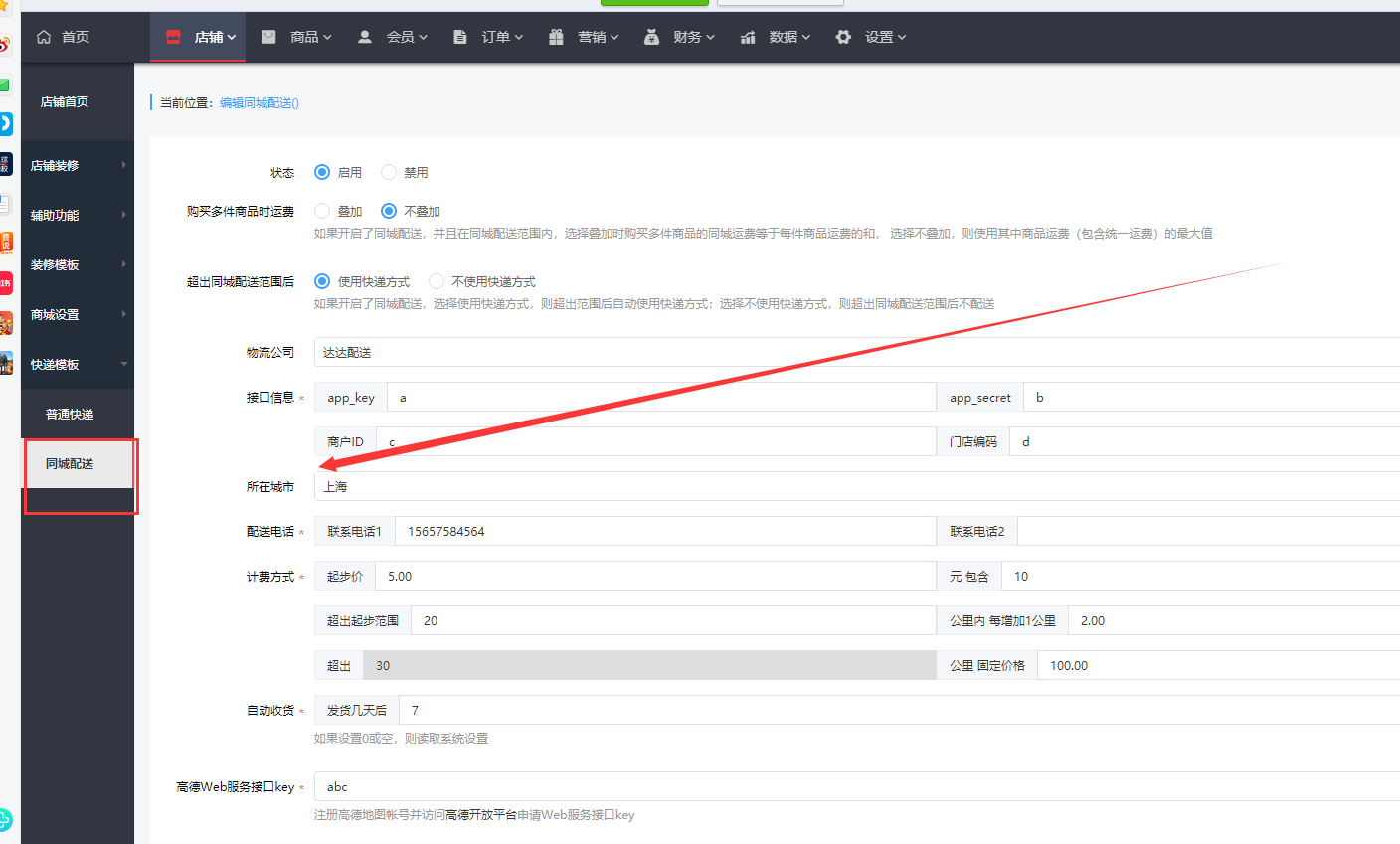Open the 商品 dropdown arrow
The image size is (1400, 844).
[327, 38]
